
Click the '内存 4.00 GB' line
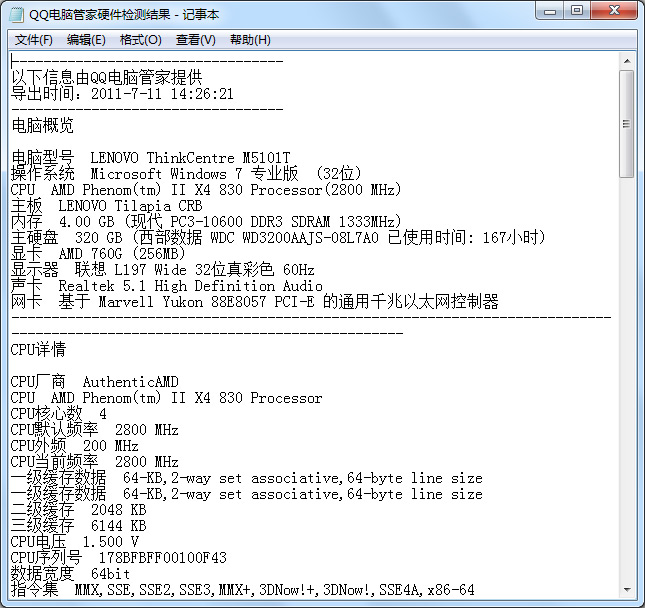tap(206, 222)
